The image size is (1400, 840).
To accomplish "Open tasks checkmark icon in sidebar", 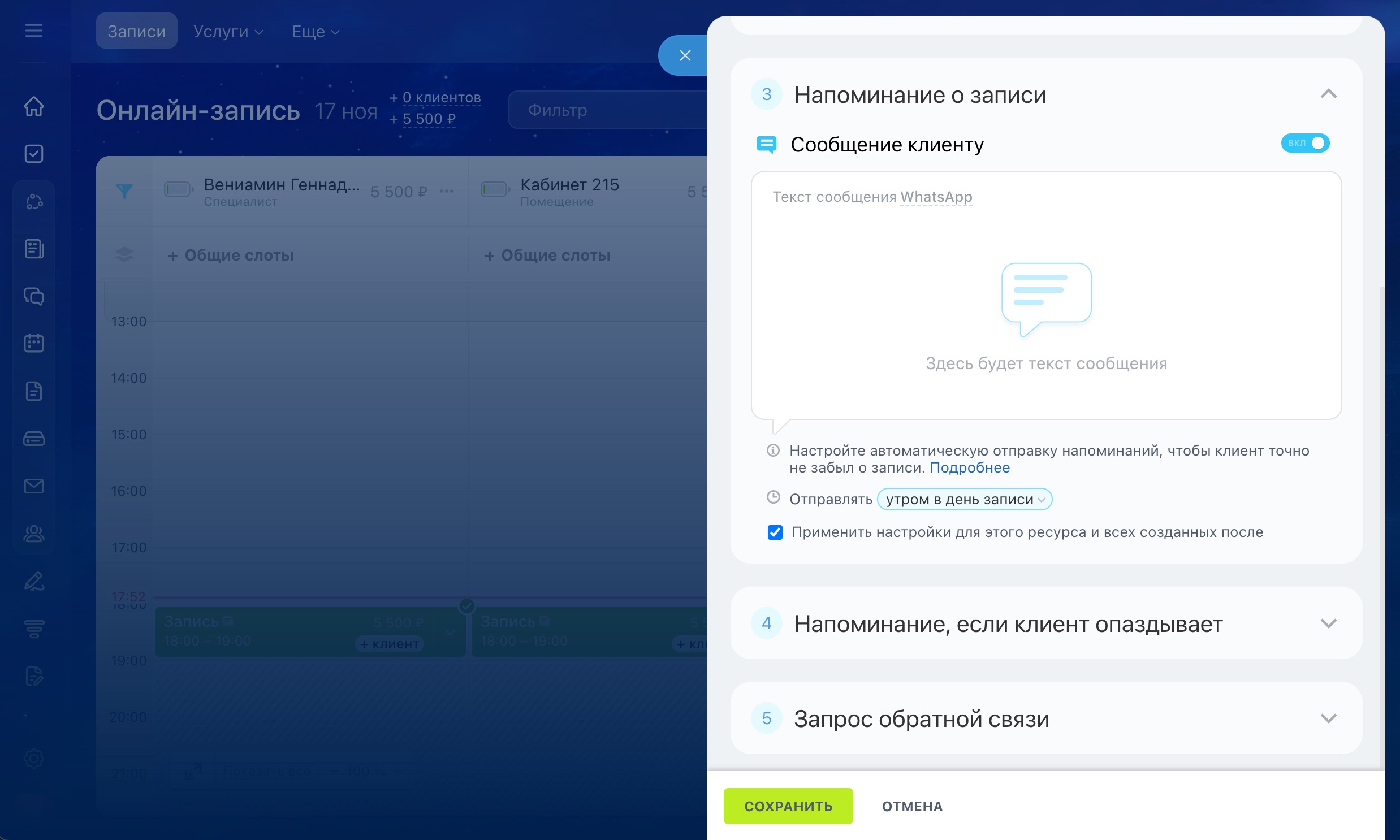I will (34, 154).
